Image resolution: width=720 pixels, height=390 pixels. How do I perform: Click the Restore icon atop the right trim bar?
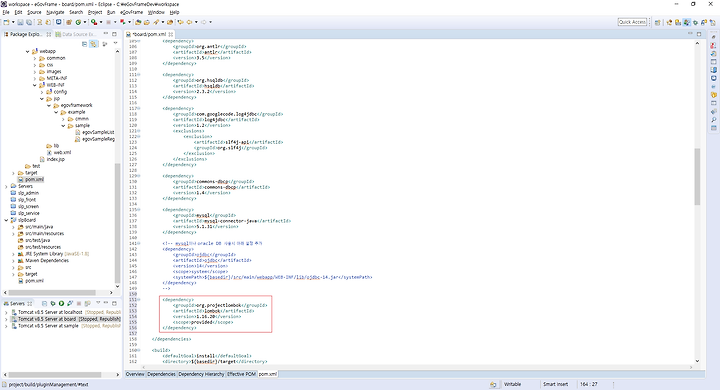713,37
